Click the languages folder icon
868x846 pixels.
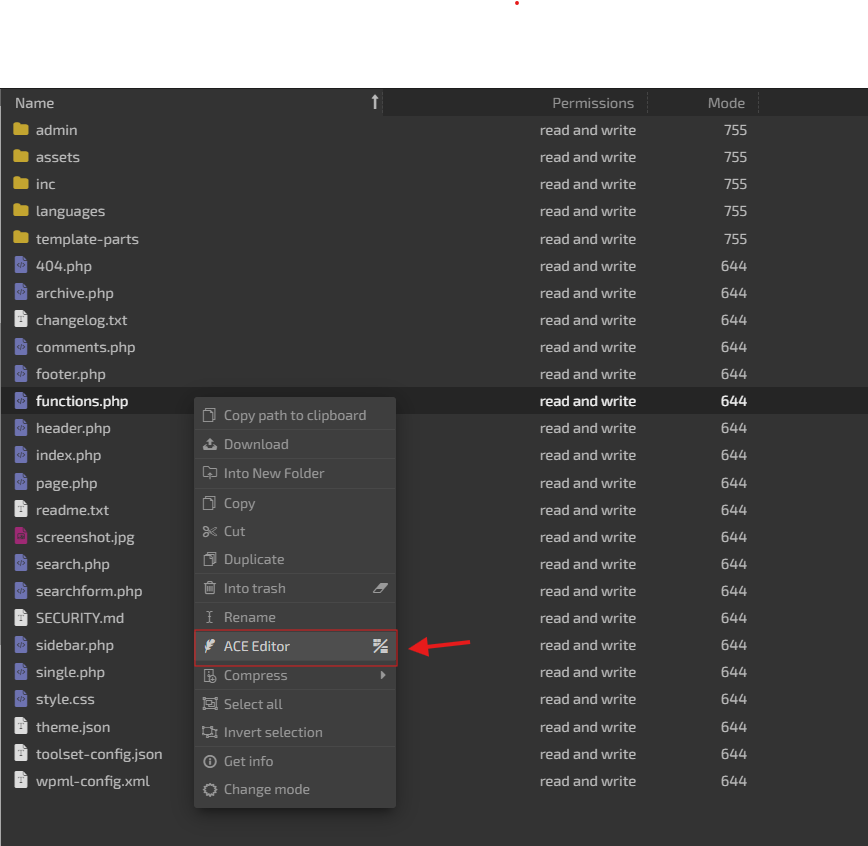(21, 210)
